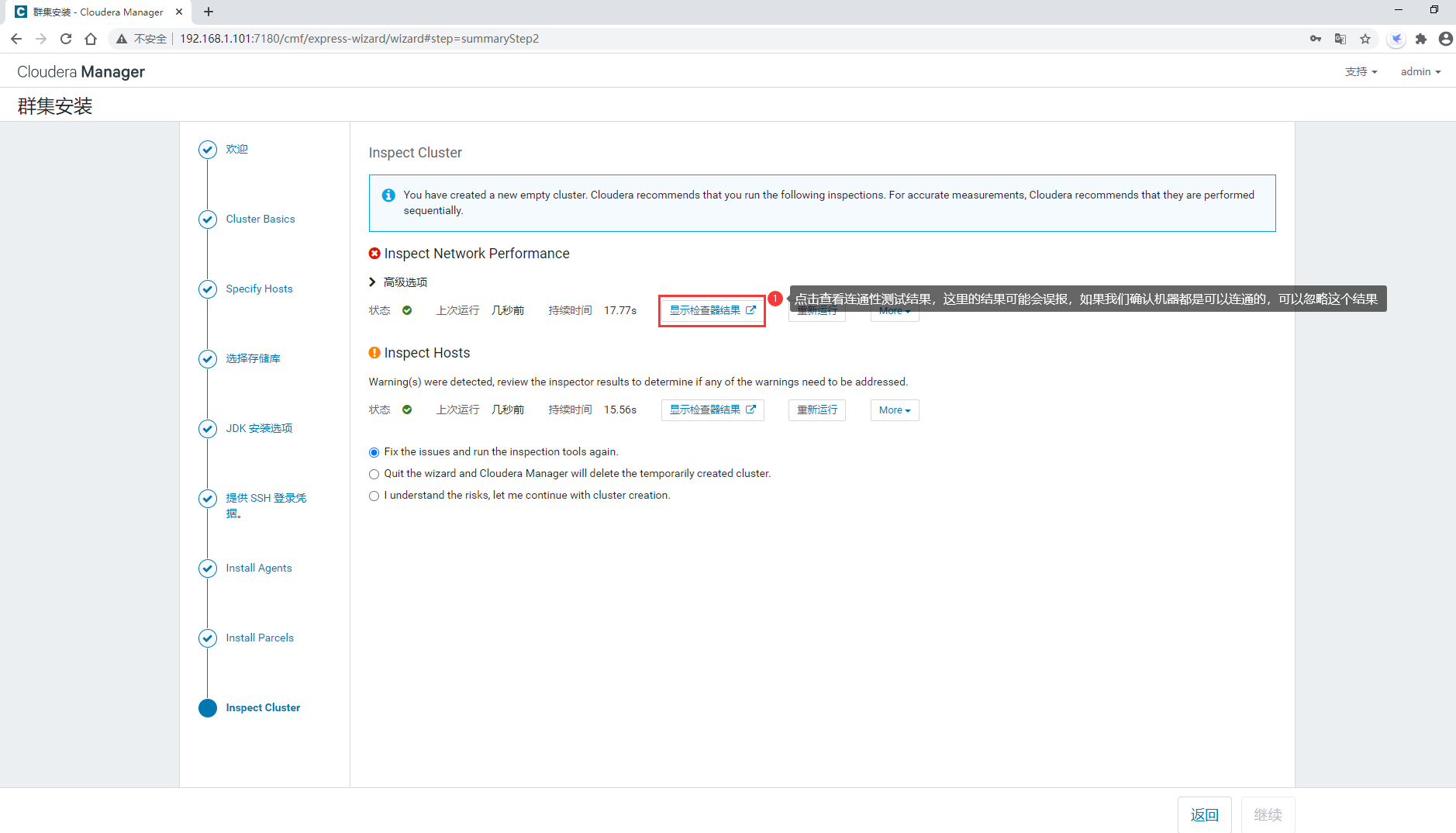Open the admin user dropdown menu
This screenshot has width=1456, height=833.
[x=1420, y=71]
